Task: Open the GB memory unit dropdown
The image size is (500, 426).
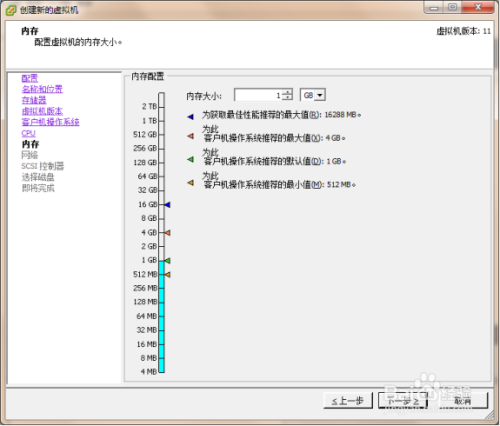Action: pyautogui.click(x=320, y=95)
